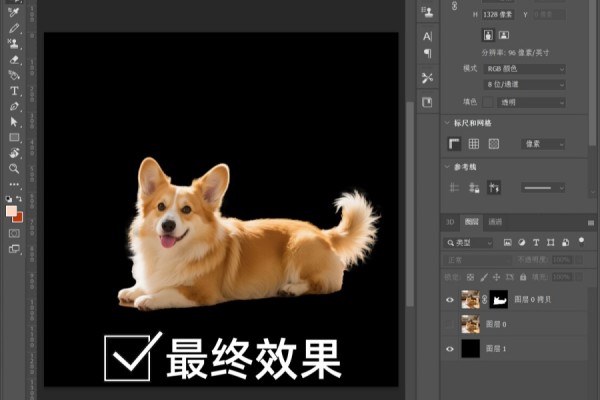
Task: Select the Hand tool
Action: coord(14,153)
